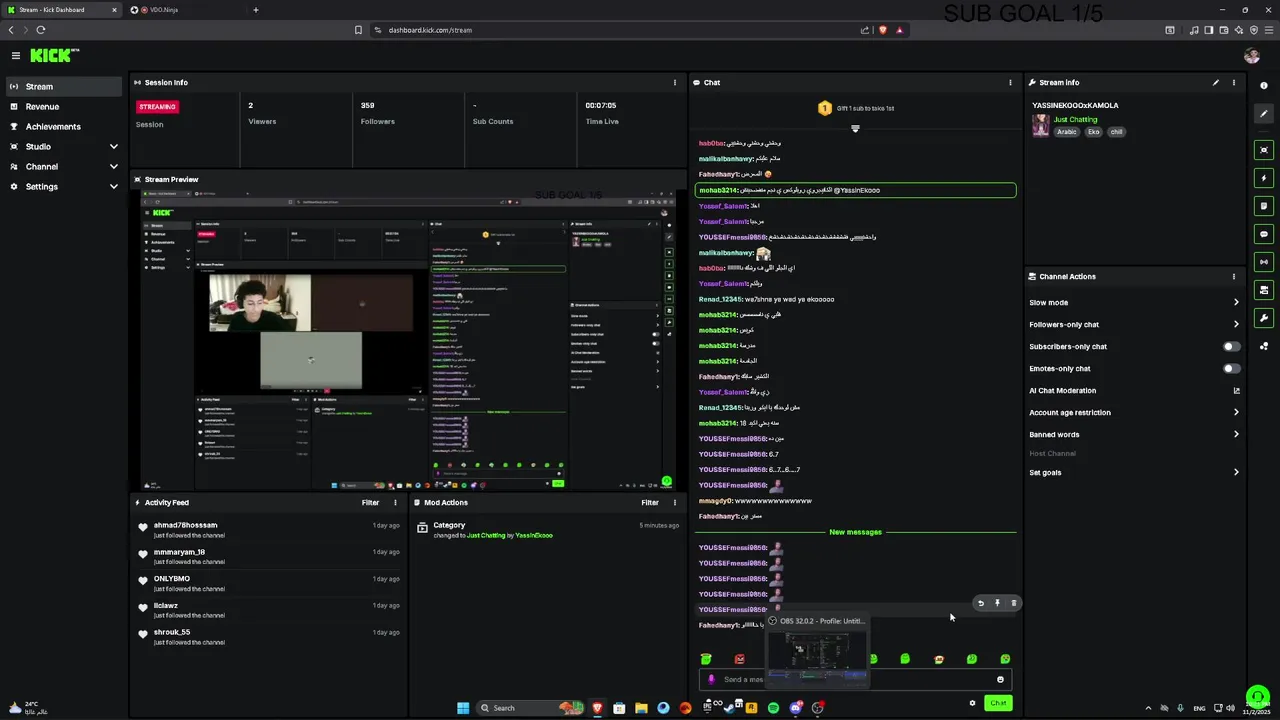Select Stream in the left sidebar
Image resolution: width=1280 pixels, height=720 pixels.
63,87
